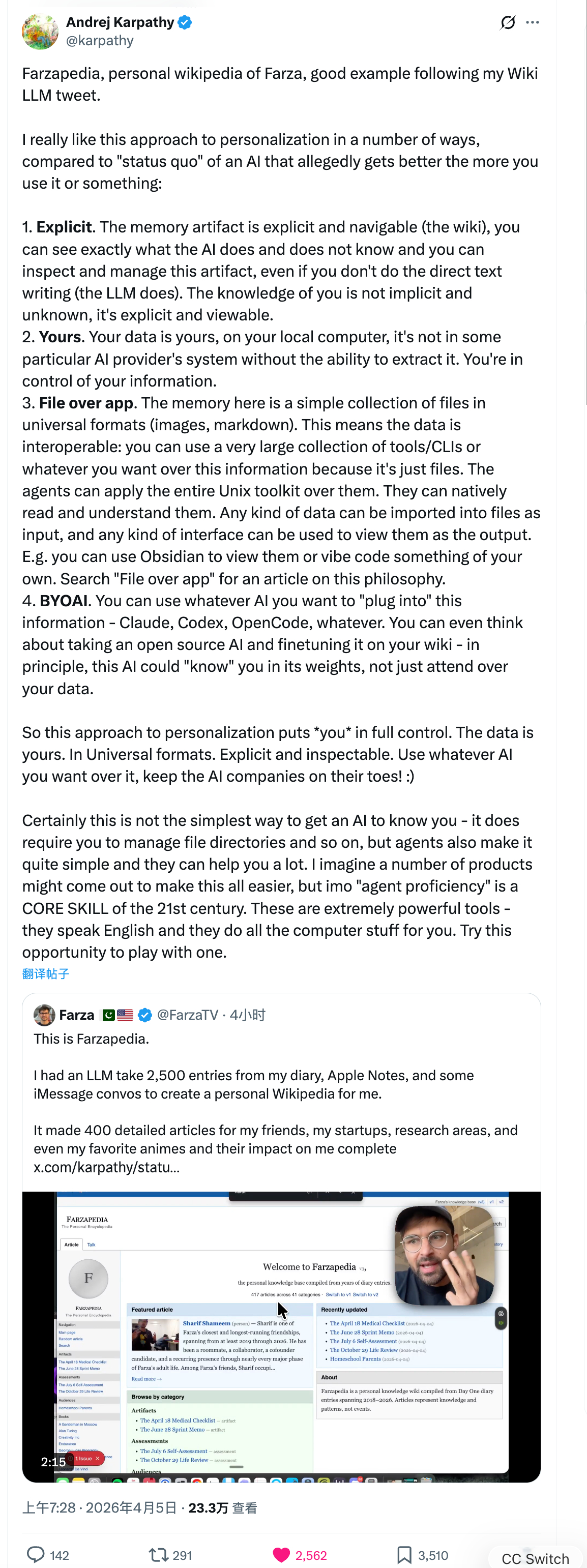Click 'Switch to v2' in Farzapedia header
The height and width of the screenshot is (1568, 587).
click(365, 1295)
